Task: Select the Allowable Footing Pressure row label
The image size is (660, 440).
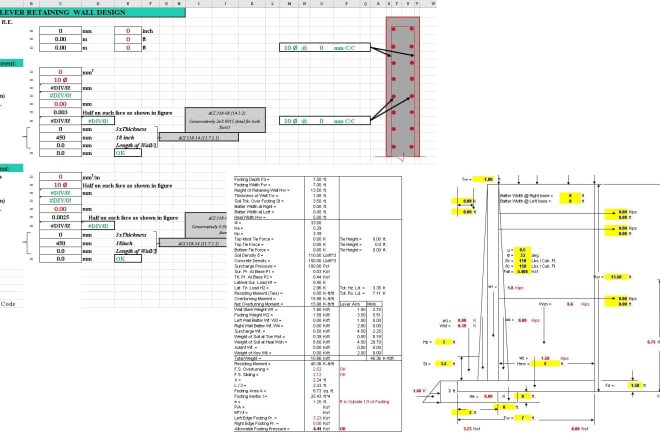Action: pos(262,429)
